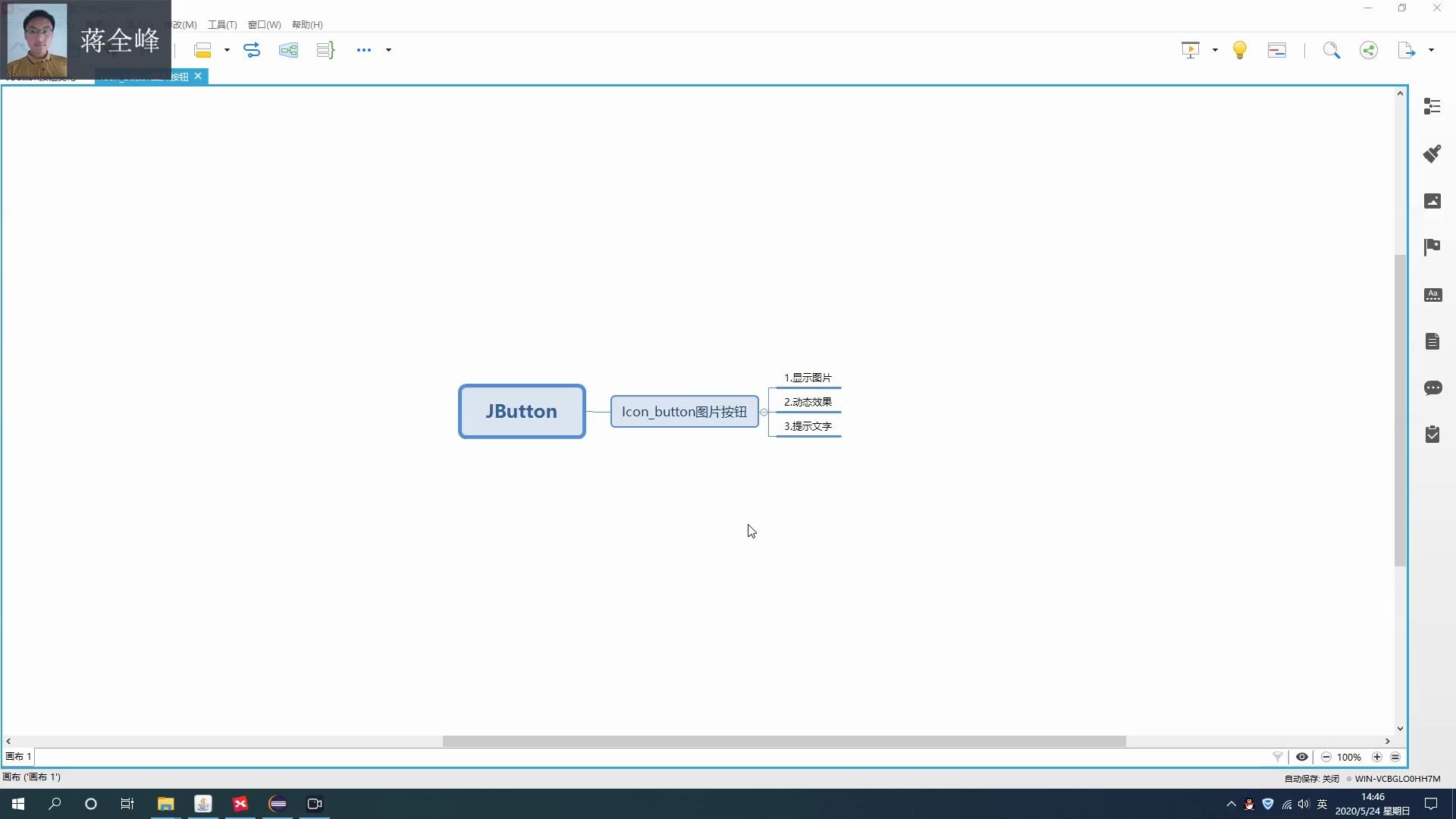Click the 帮助(H) menu item

[307, 24]
